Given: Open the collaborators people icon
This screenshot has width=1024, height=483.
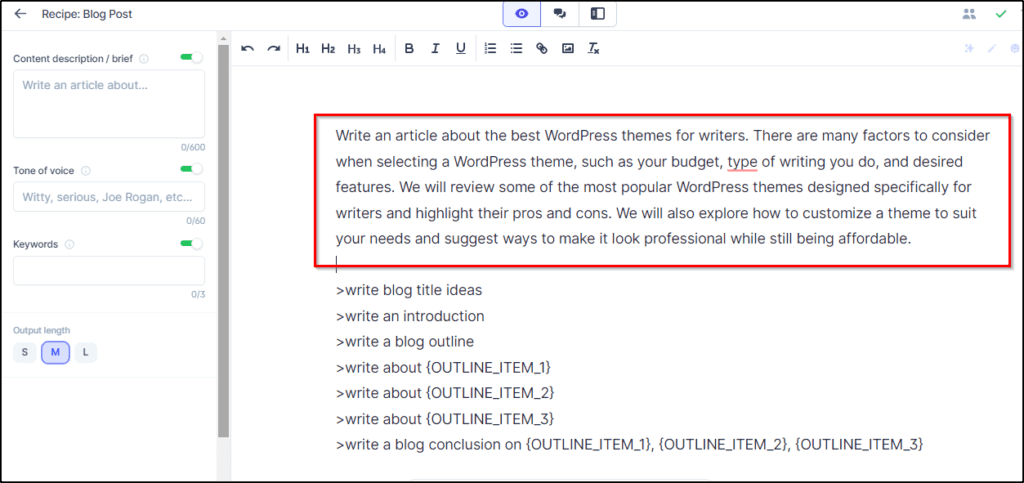Looking at the screenshot, I should (x=969, y=14).
